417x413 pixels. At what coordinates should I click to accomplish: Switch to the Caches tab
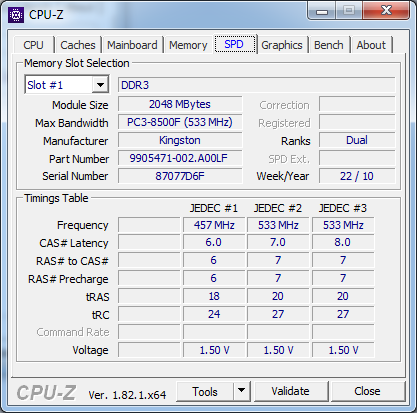pyautogui.click(x=78, y=45)
